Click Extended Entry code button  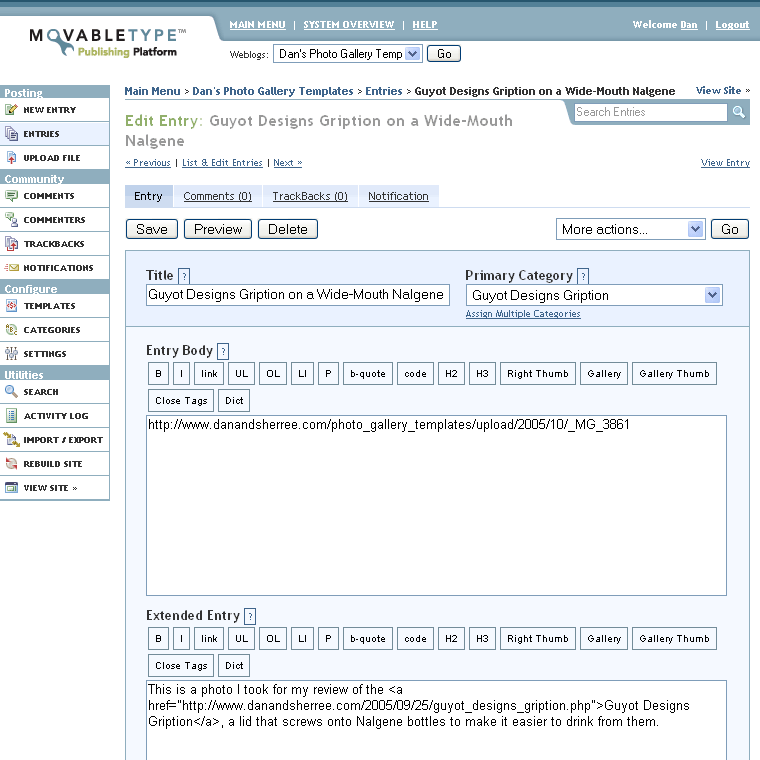click(415, 639)
